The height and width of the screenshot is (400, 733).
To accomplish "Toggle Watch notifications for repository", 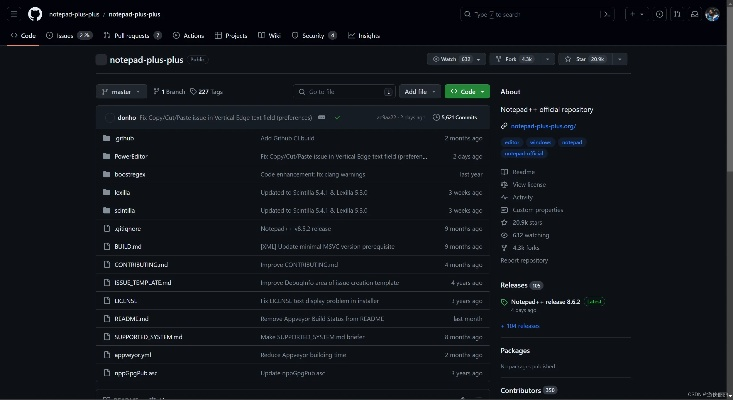I will click(456, 59).
